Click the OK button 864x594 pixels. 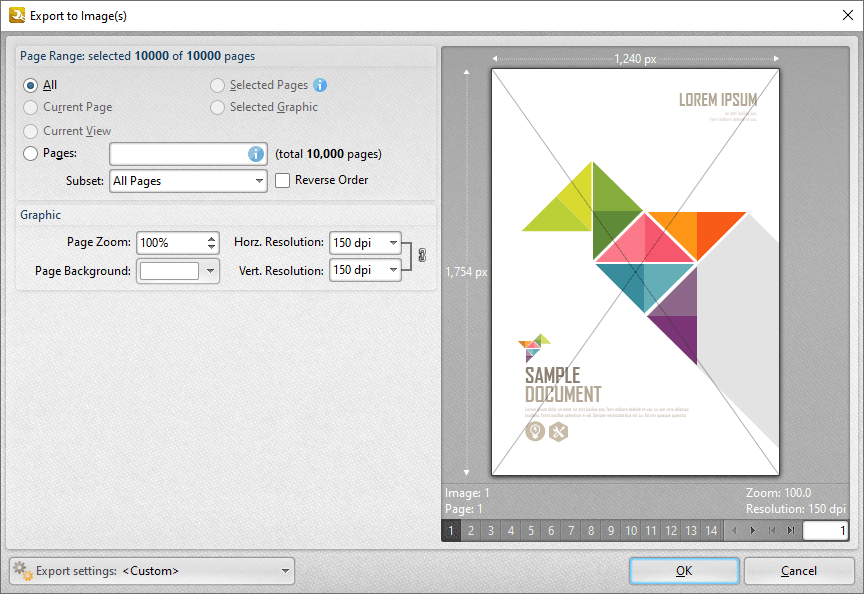(684, 570)
